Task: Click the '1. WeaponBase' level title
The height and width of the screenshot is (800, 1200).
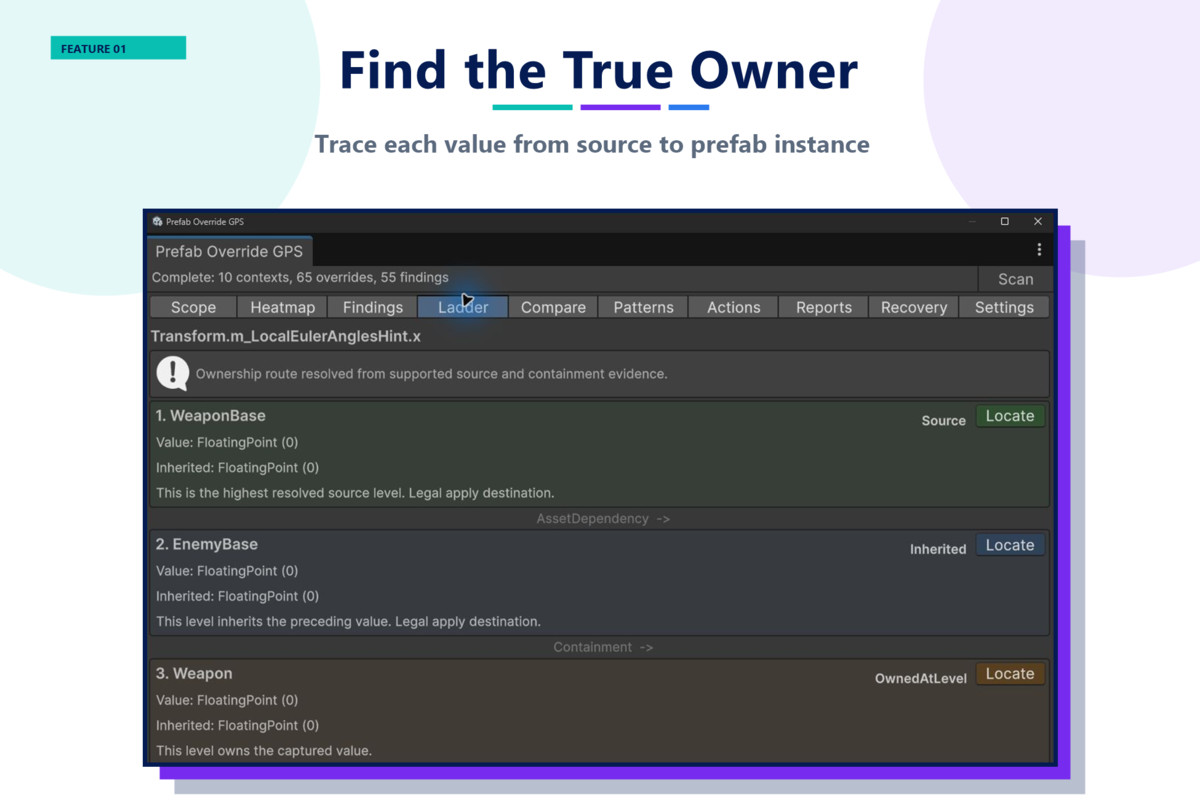Action: point(211,416)
